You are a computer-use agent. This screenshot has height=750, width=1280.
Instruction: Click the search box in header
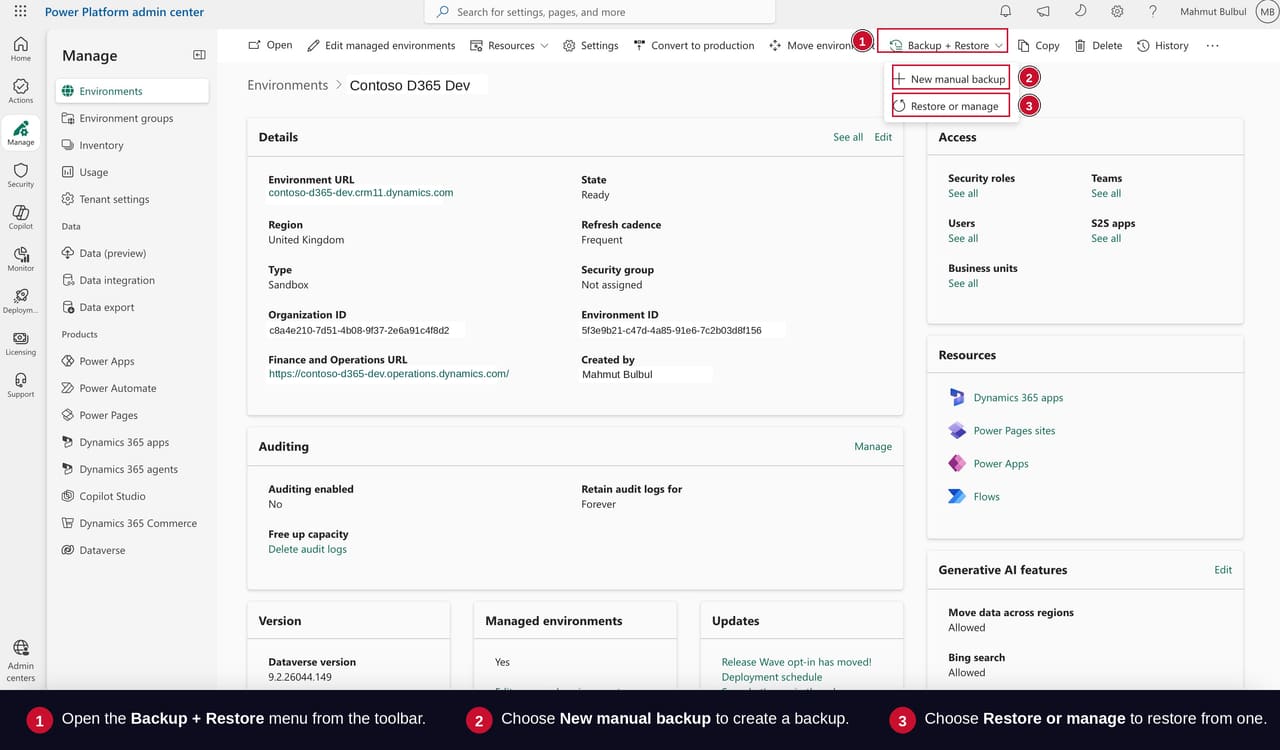pyautogui.click(x=600, y=12)
